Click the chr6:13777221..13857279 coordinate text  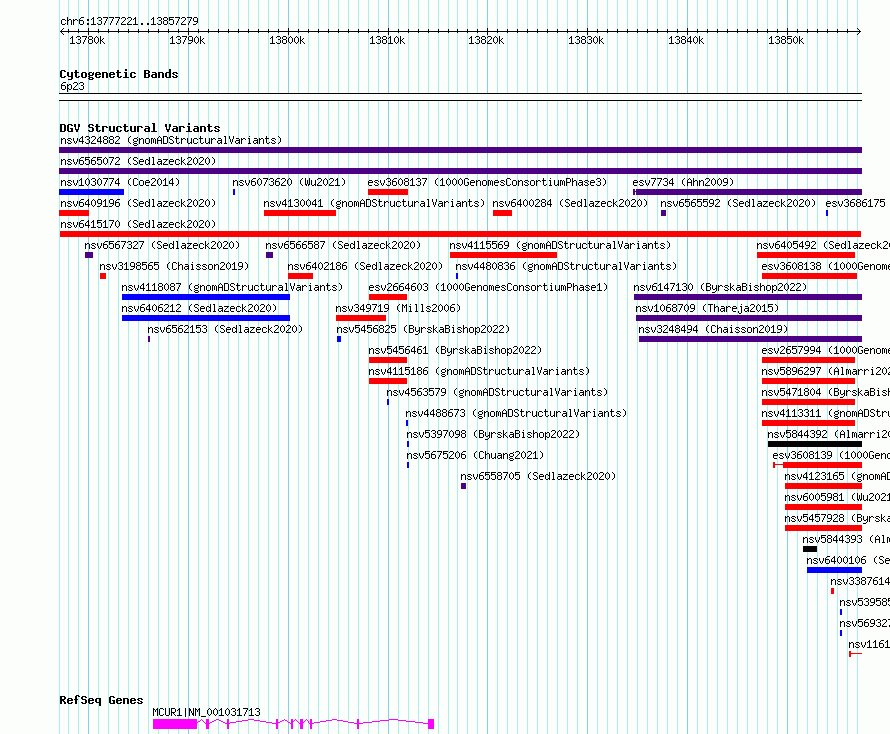(129, 22)
